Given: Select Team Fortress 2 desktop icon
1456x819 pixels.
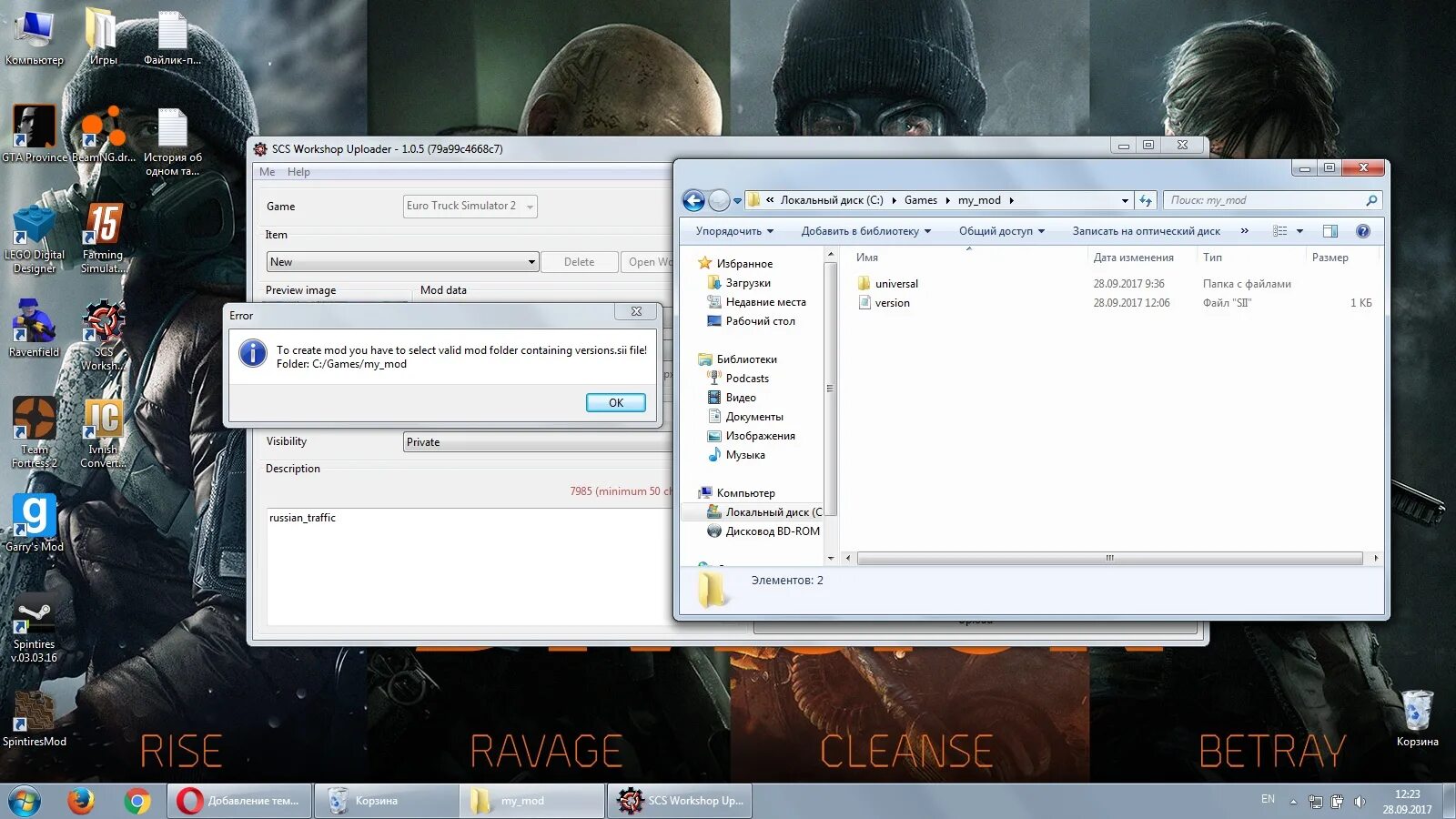Looking at the screenshot, I should click(34, 433).
